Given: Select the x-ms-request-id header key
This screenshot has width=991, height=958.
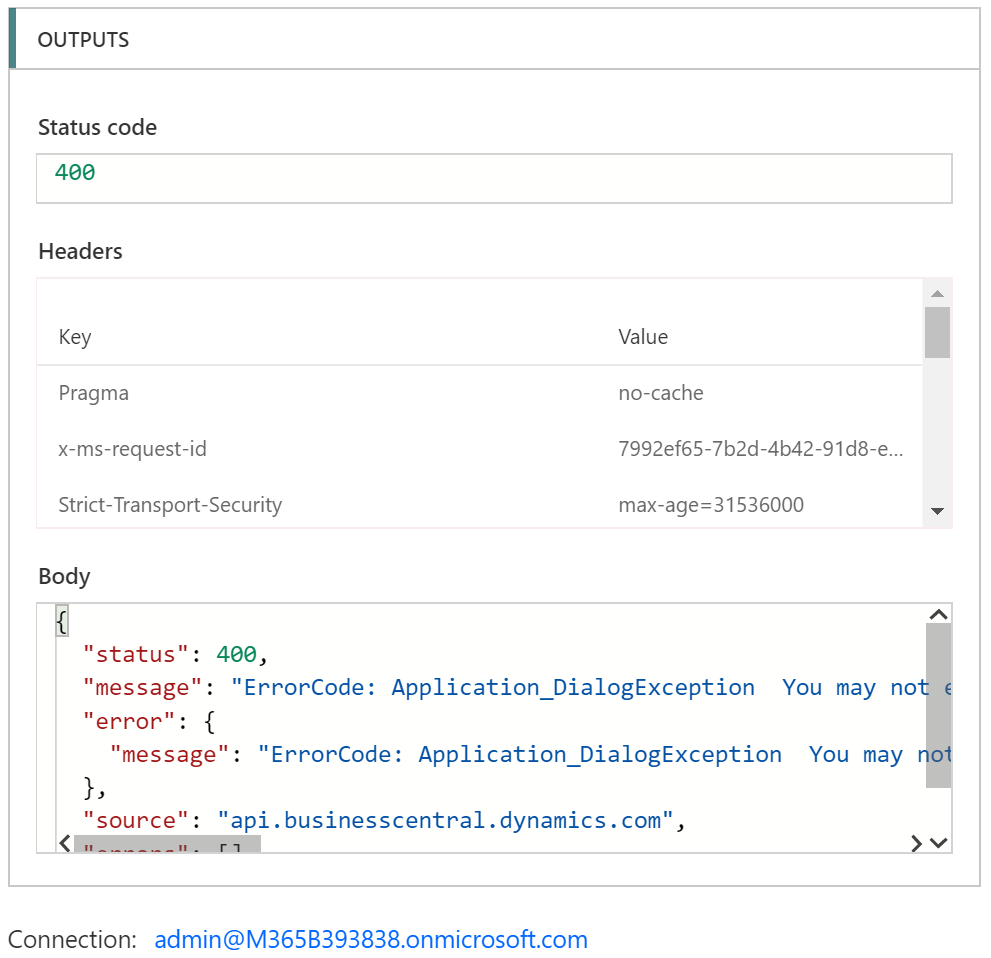Looking at the screenshot, I should (132, 449).
